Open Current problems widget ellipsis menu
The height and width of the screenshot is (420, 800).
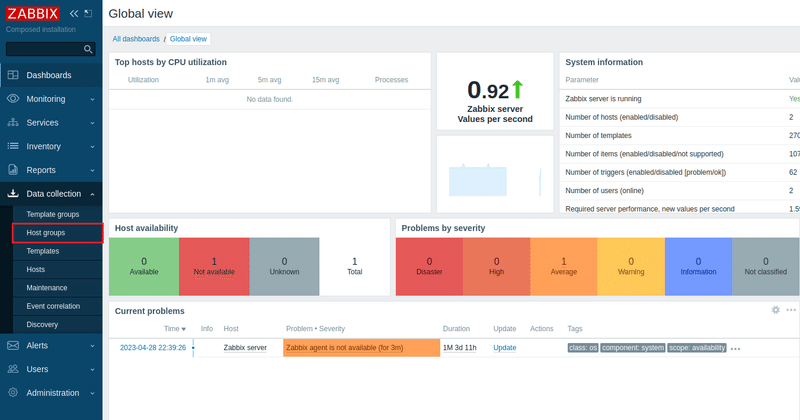coord(791,310)
